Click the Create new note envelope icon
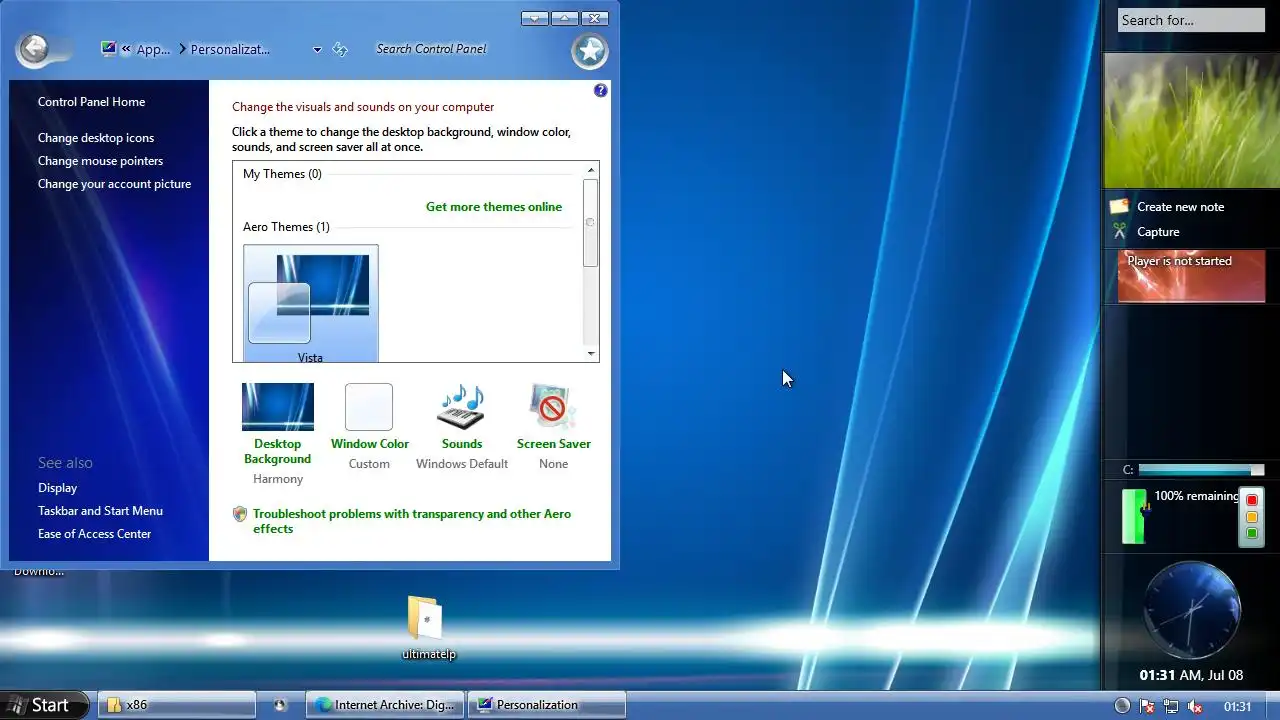The image size is (1280, 720). pos(1119,207)
